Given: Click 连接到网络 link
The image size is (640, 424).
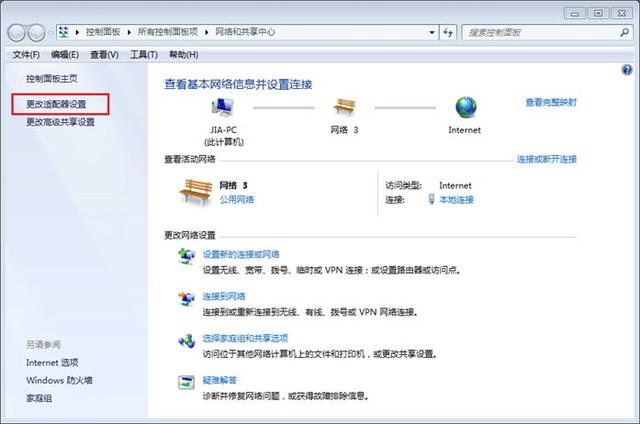Looking at the screenshot, I should 224,296.
